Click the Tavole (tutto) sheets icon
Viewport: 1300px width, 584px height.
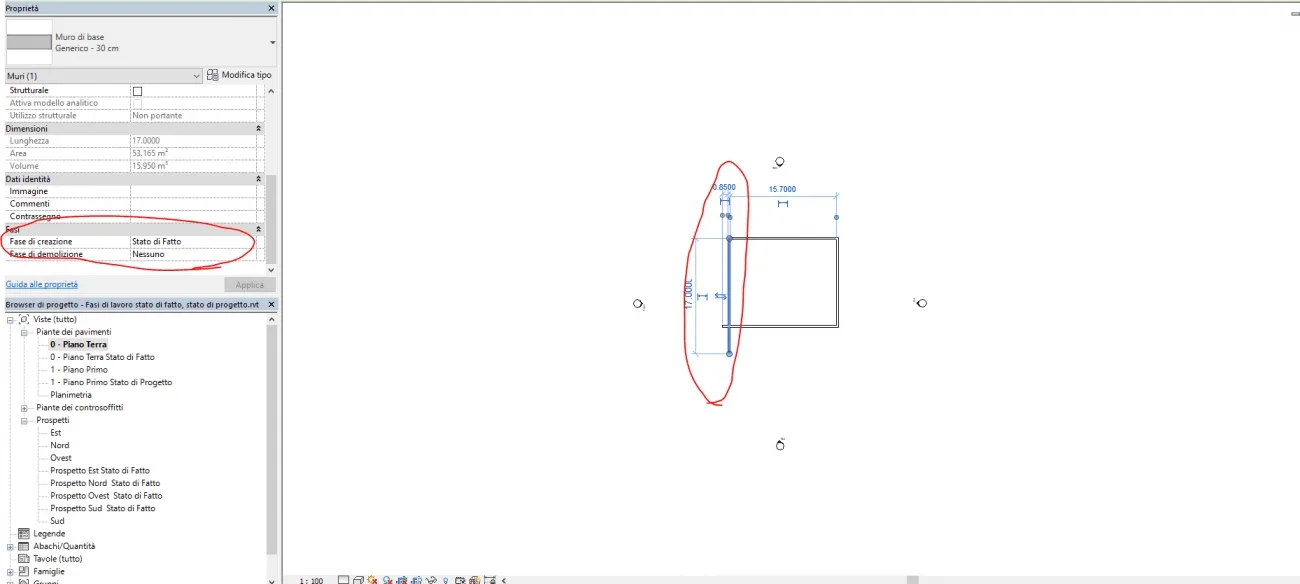click(x=24, y=559)
